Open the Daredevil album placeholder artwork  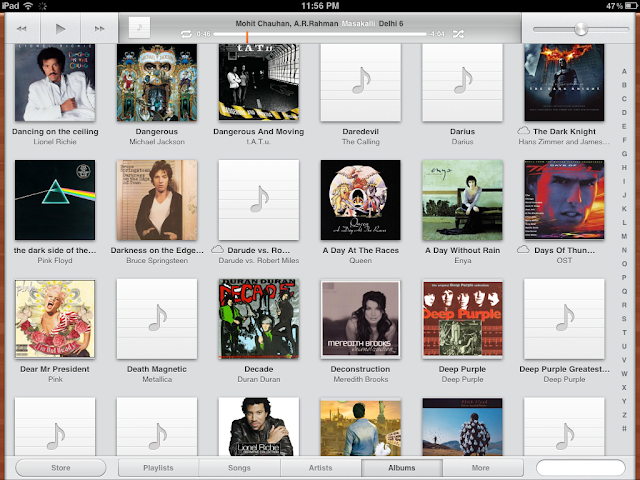pyautogui.click(x=360, y=82)
